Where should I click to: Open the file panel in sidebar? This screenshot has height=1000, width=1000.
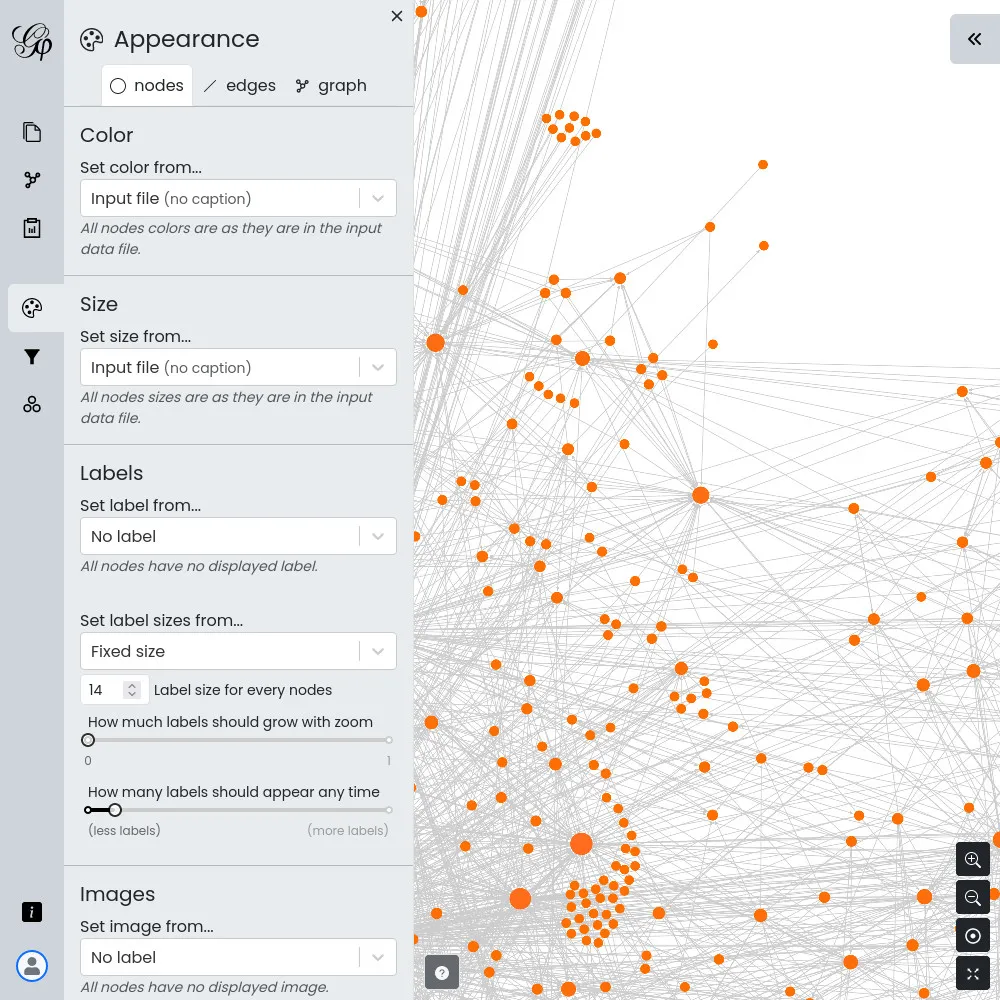click(32, 132)
